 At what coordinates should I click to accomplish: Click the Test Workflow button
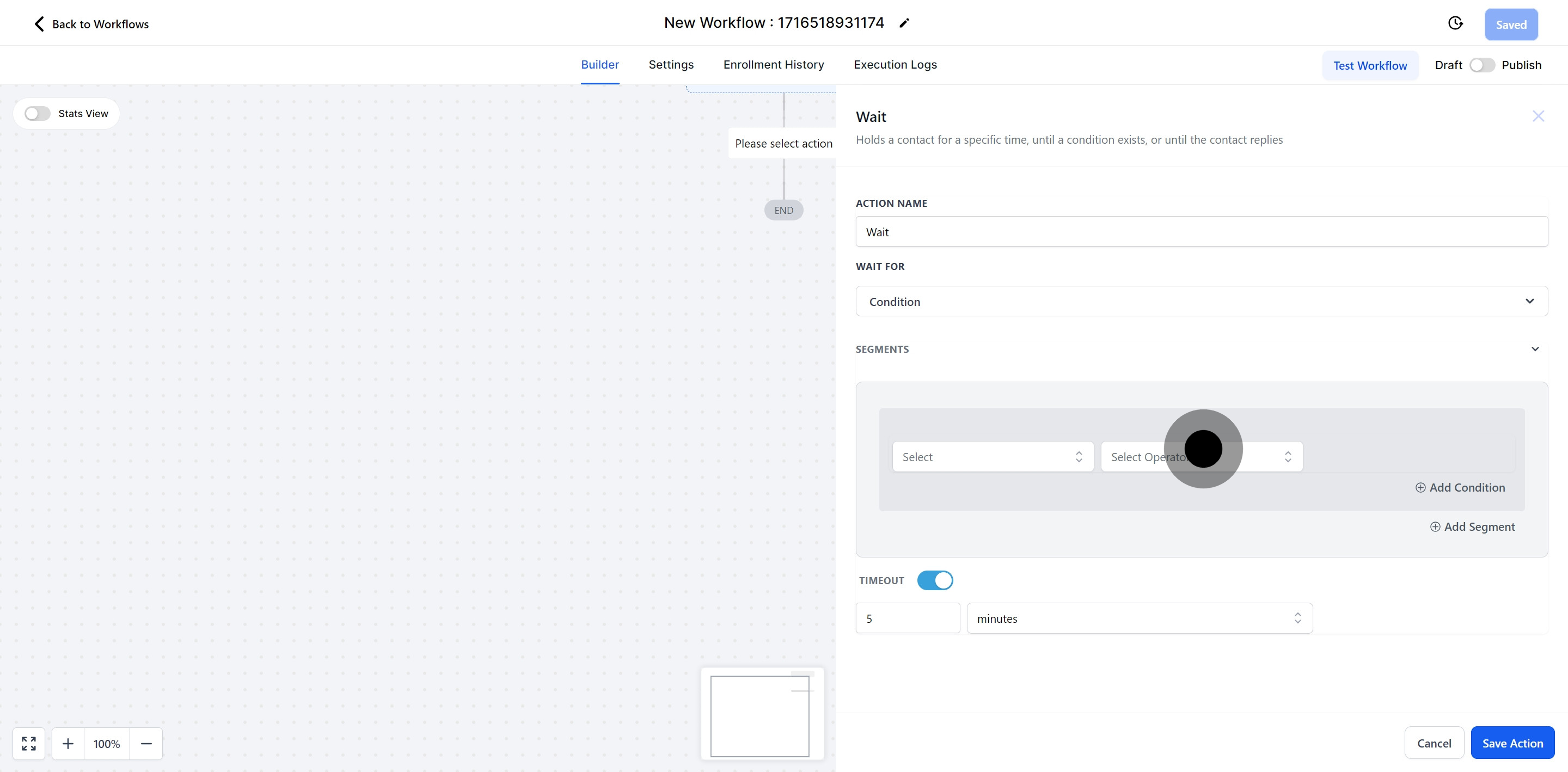click(1370, 65)
